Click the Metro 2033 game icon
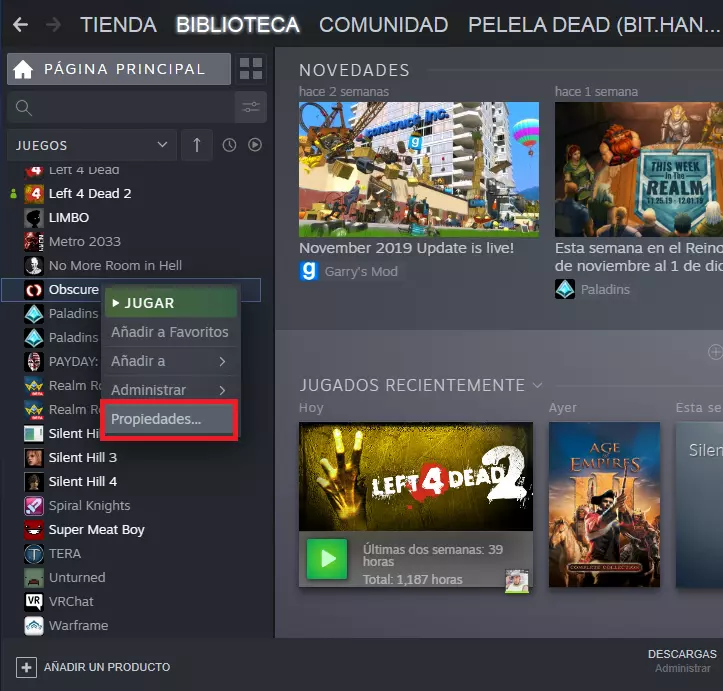This screenshot has width=723, height=691. tap(34, 242)
